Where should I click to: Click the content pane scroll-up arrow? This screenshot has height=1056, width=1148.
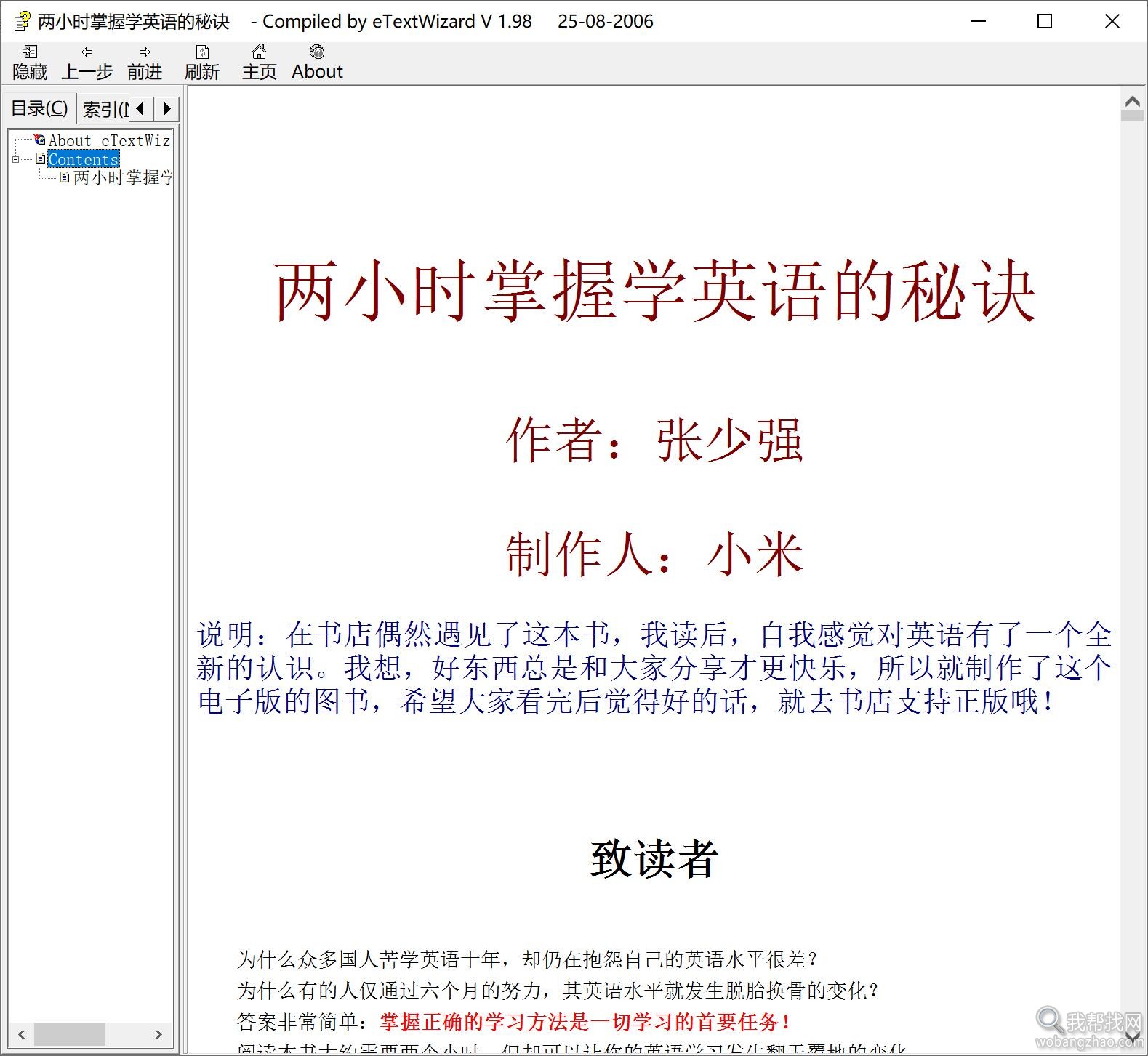[x=1132, y=101]
